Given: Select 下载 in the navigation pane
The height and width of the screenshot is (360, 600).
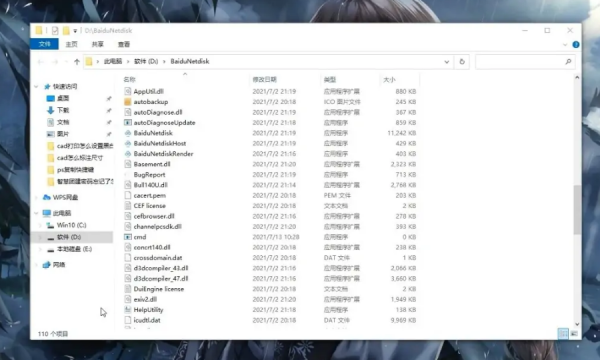Looking at the screenshot, I should [x=63, y=110].
